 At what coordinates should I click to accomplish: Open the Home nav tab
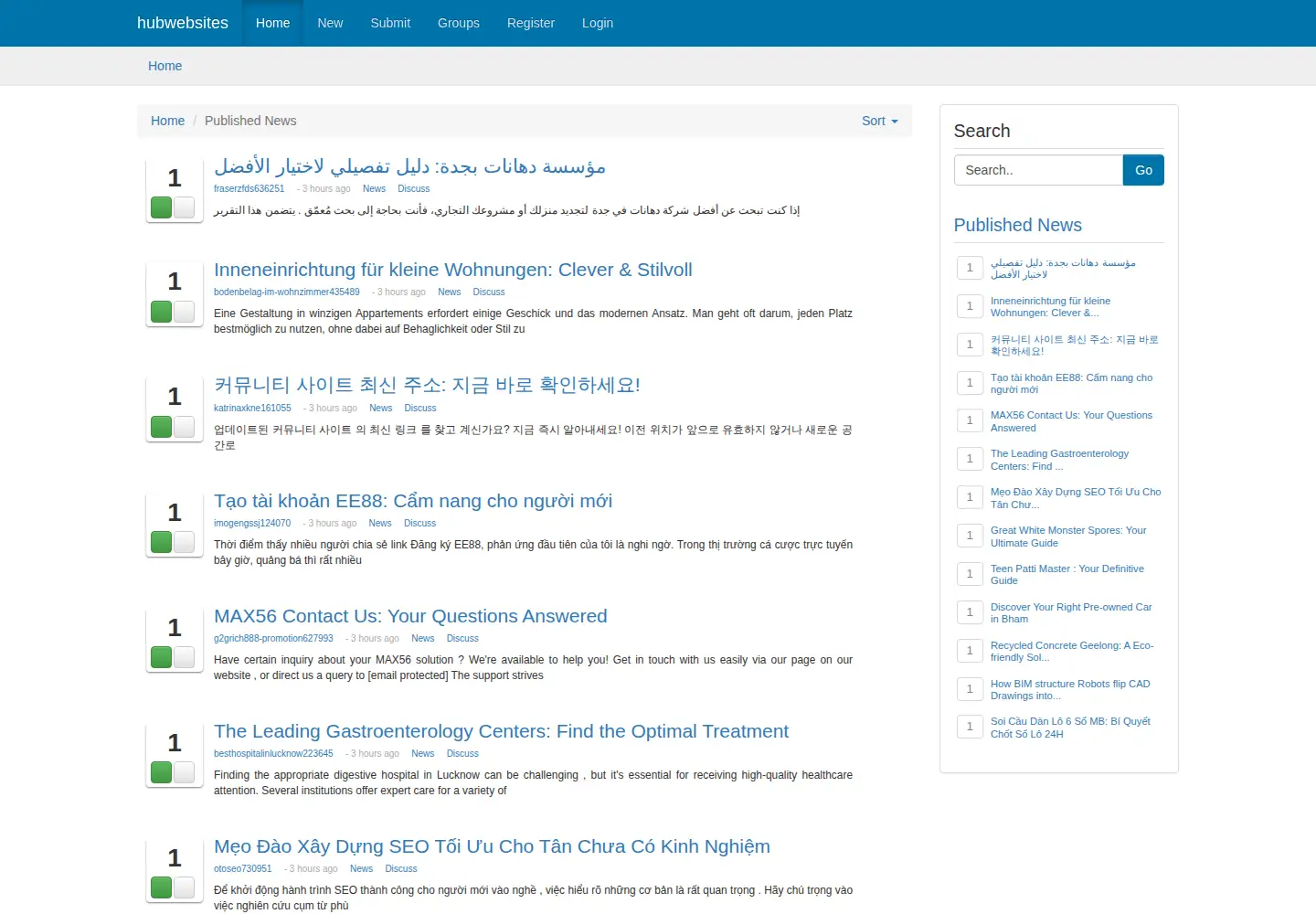[273, 23]
